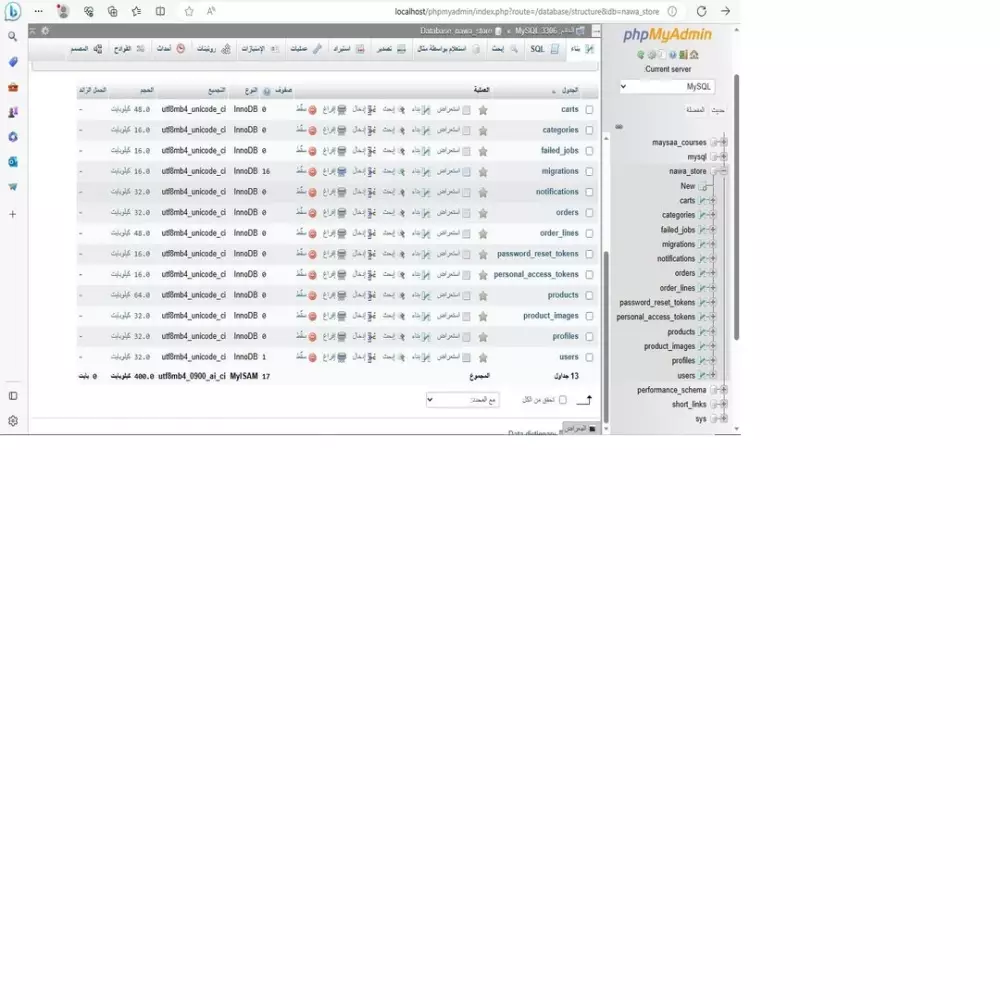Viewport: 1000px width, 1000px height.
Task: Click the browser favorites star icon
Action: coord(189,11)
